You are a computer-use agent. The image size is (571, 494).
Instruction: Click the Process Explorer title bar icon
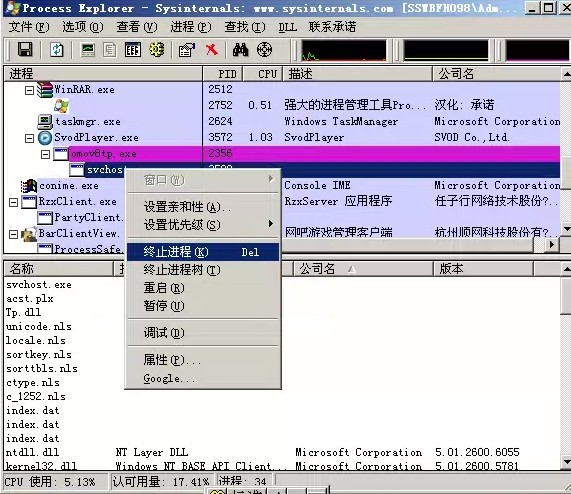click(12, 8)
